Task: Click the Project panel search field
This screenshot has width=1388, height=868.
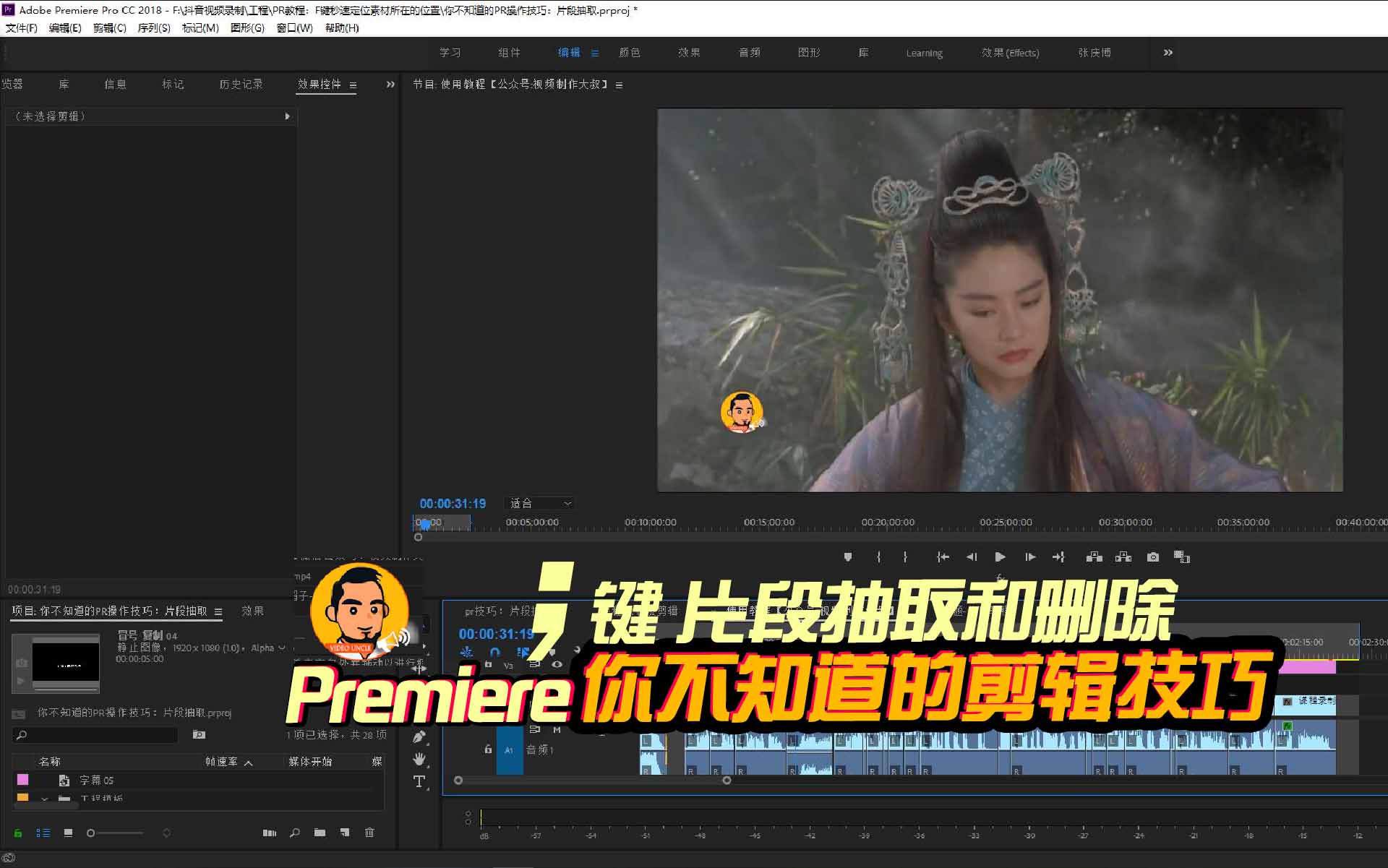Action: coord(95,735)
